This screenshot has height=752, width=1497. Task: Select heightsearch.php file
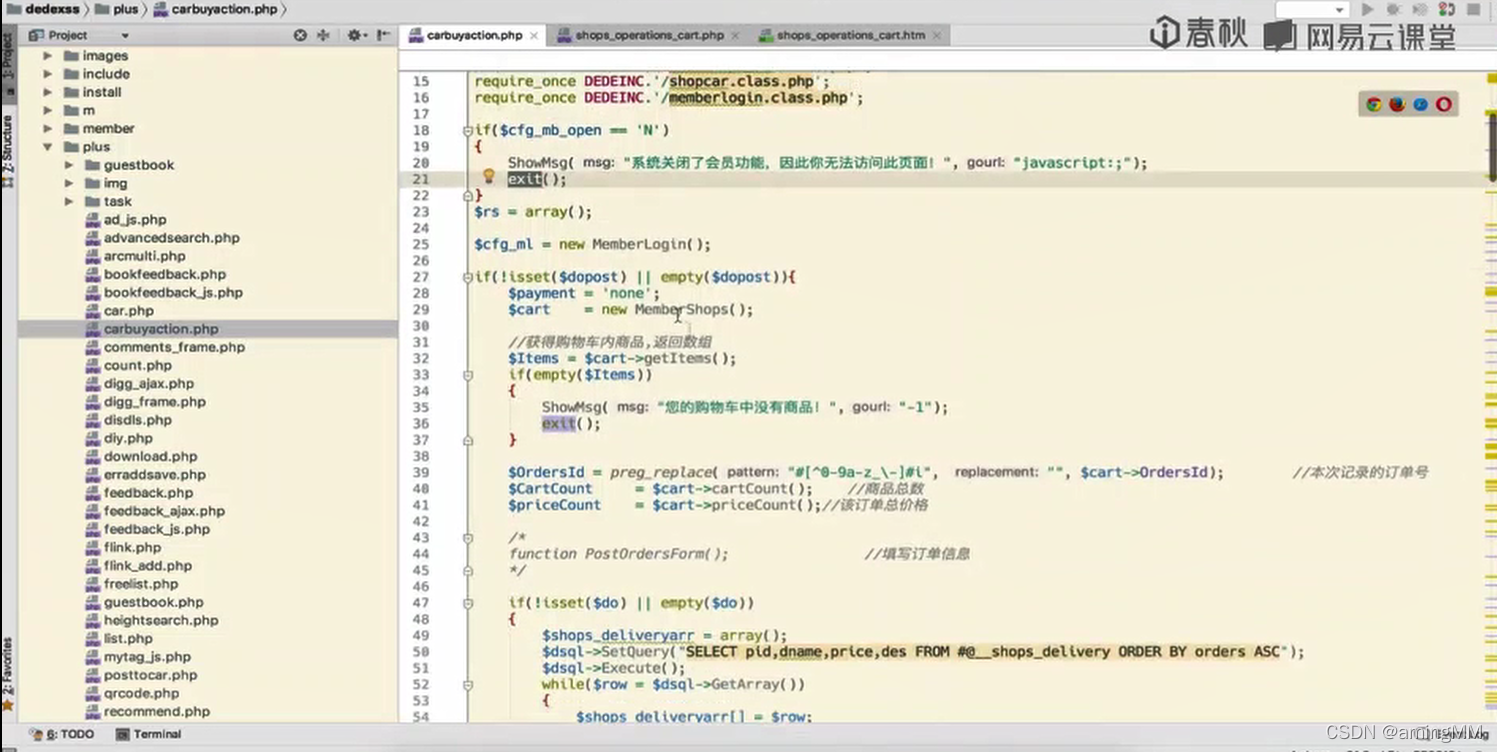[x=160, y=620]
